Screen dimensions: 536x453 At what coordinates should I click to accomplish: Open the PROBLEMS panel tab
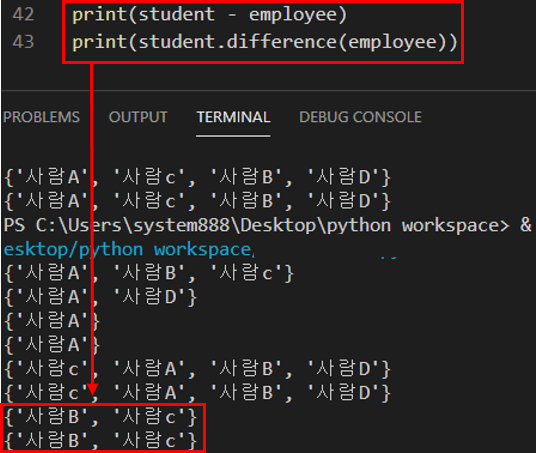(x=41, y=117)
